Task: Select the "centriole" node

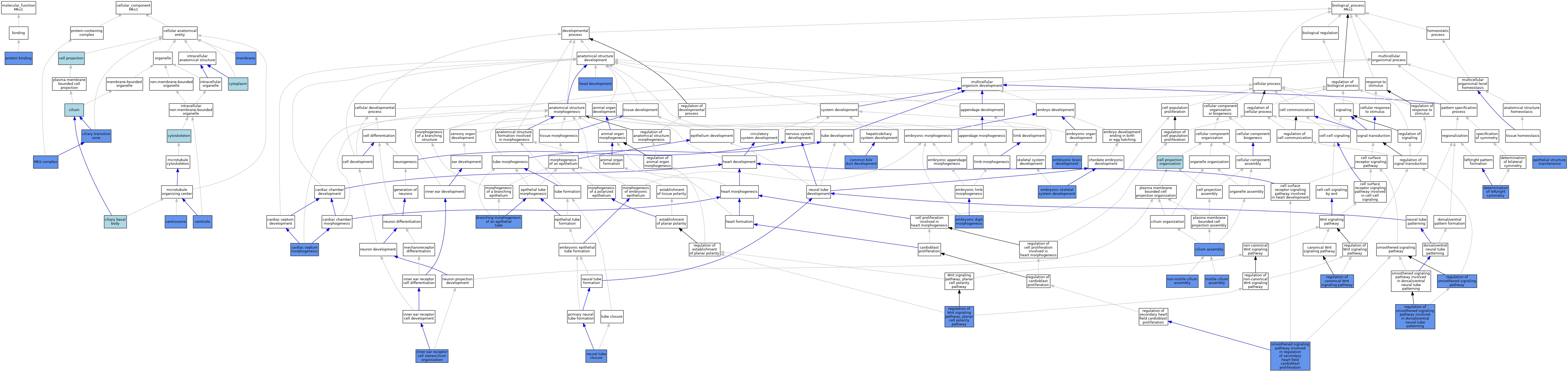Action: tap(203, 222)
